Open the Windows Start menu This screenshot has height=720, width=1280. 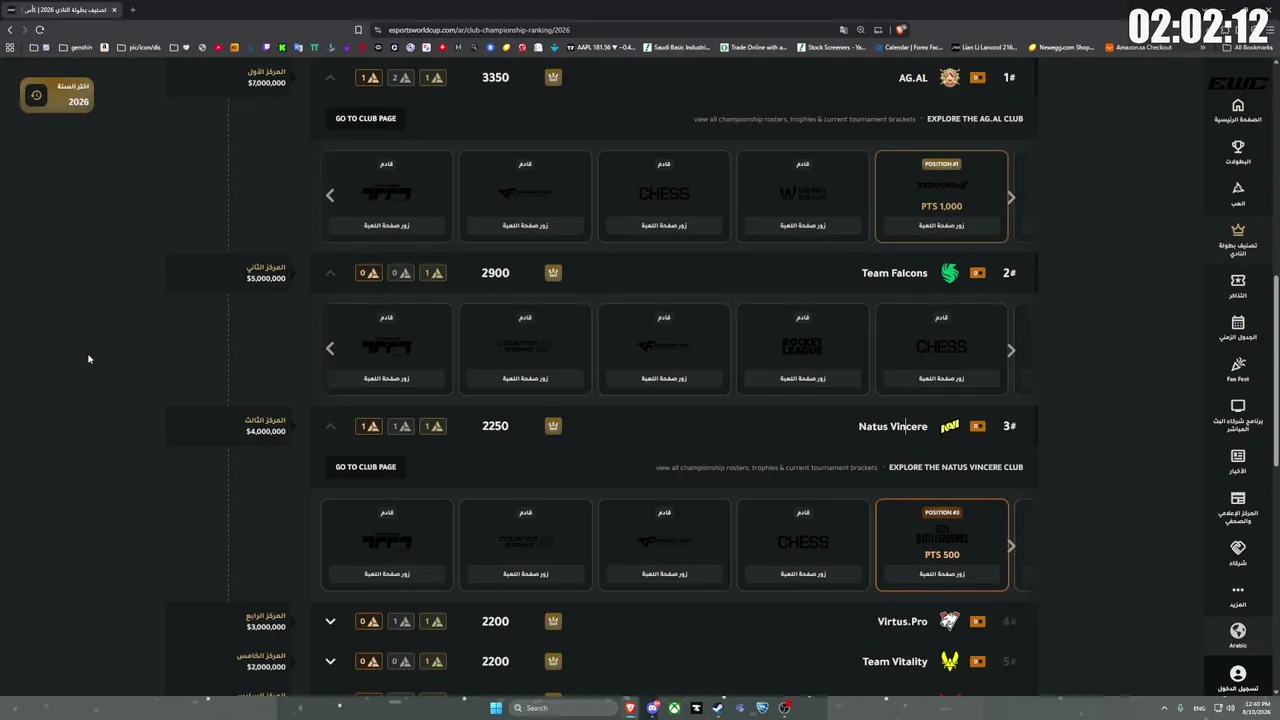click(x=495, y=708)
